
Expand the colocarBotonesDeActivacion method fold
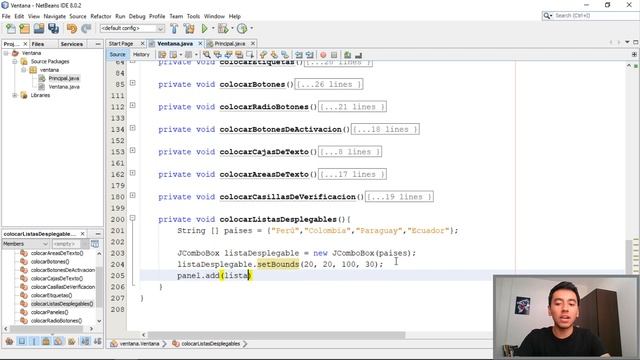[133, 128]
